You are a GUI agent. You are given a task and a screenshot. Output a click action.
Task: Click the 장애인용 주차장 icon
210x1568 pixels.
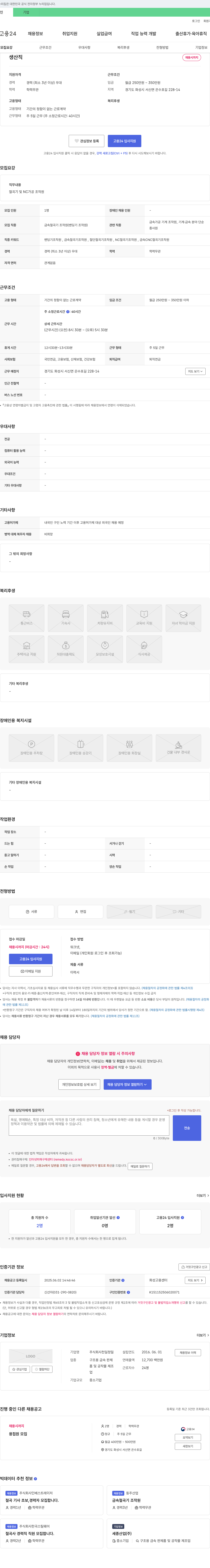pos(32,748)
